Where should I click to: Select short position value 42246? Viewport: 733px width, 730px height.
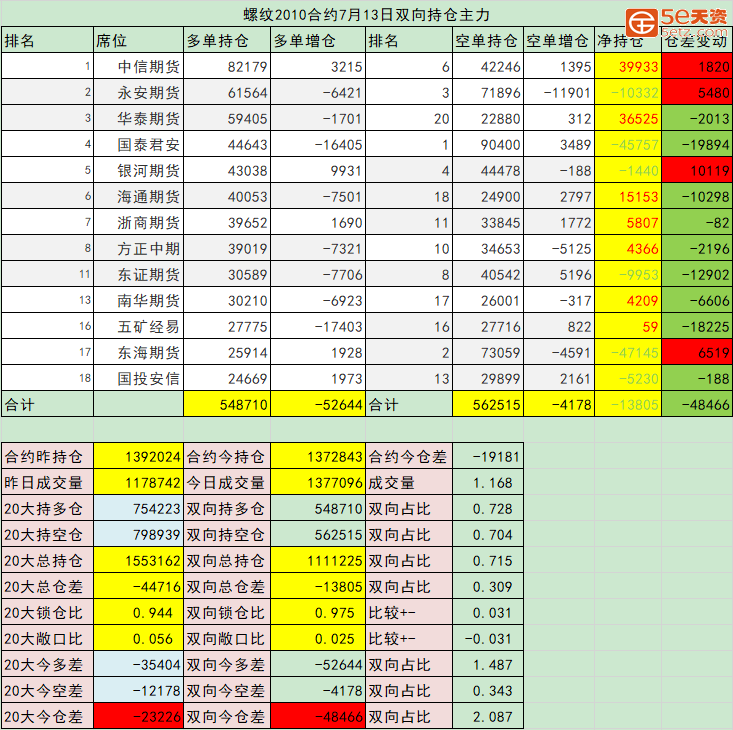coord(488,66)
